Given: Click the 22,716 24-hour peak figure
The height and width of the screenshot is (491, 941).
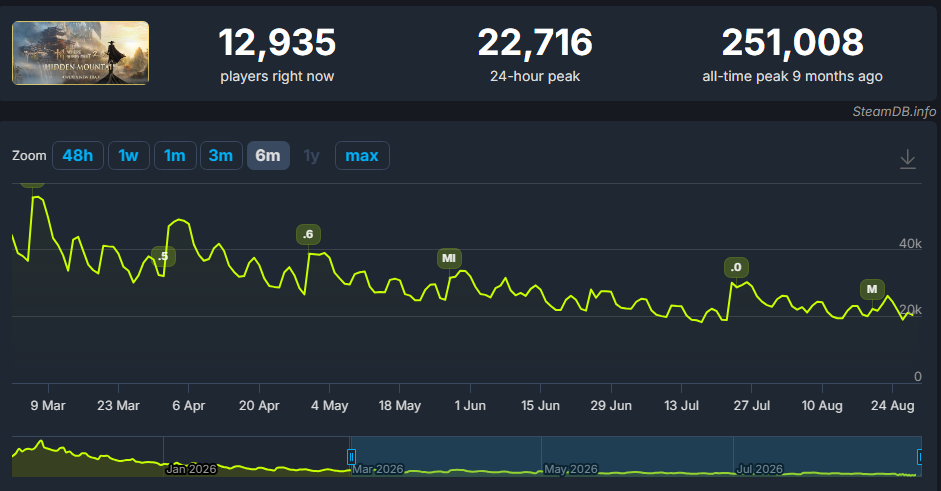Looking at the screenshot, I should [535, 43].
